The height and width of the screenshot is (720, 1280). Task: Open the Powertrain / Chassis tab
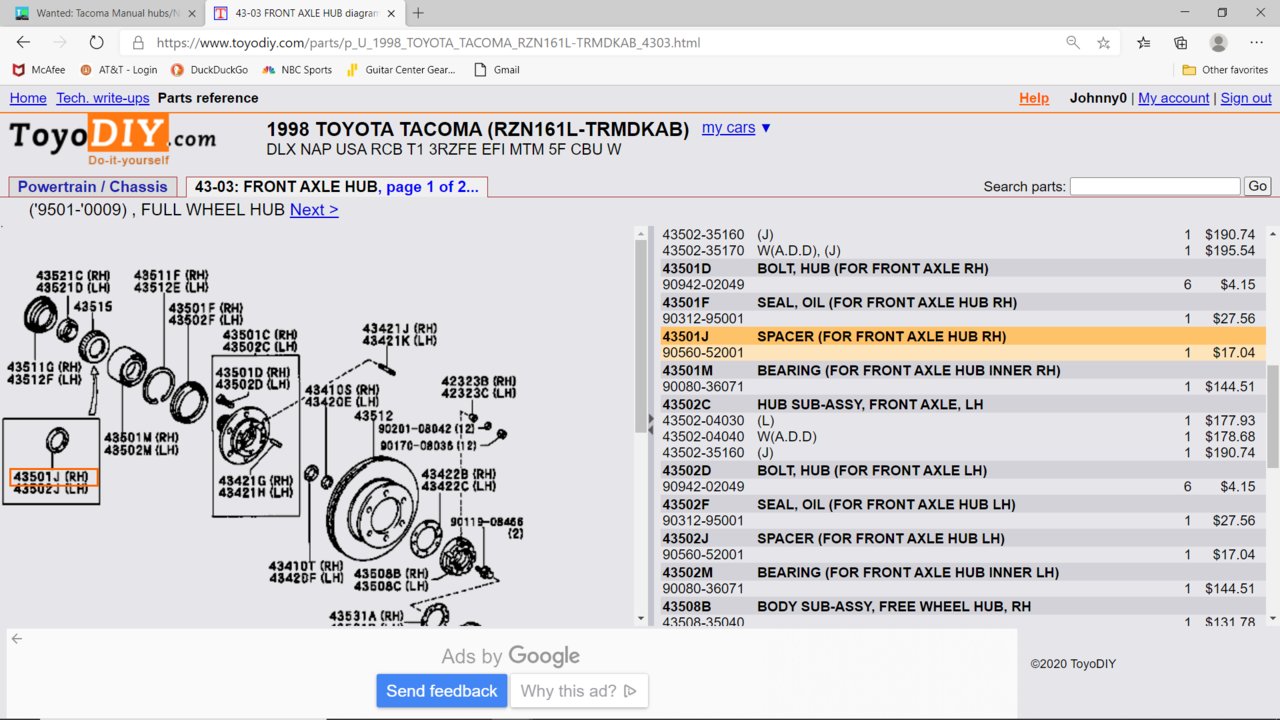[x=93, y=187]
